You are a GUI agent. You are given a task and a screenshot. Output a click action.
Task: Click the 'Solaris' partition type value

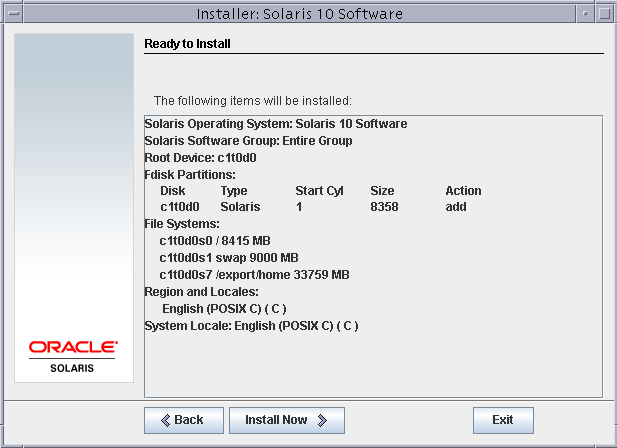[240, 207]
